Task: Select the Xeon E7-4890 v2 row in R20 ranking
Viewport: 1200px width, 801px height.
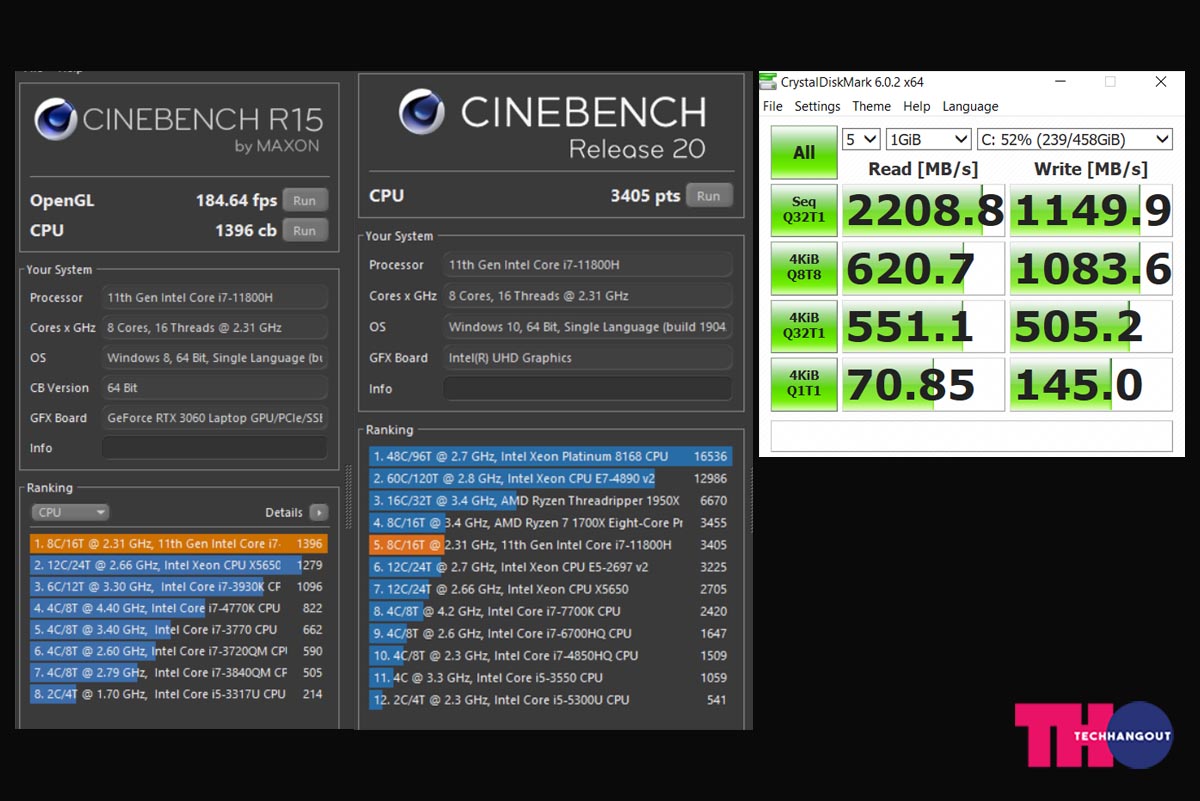Action: coord(550,479)
